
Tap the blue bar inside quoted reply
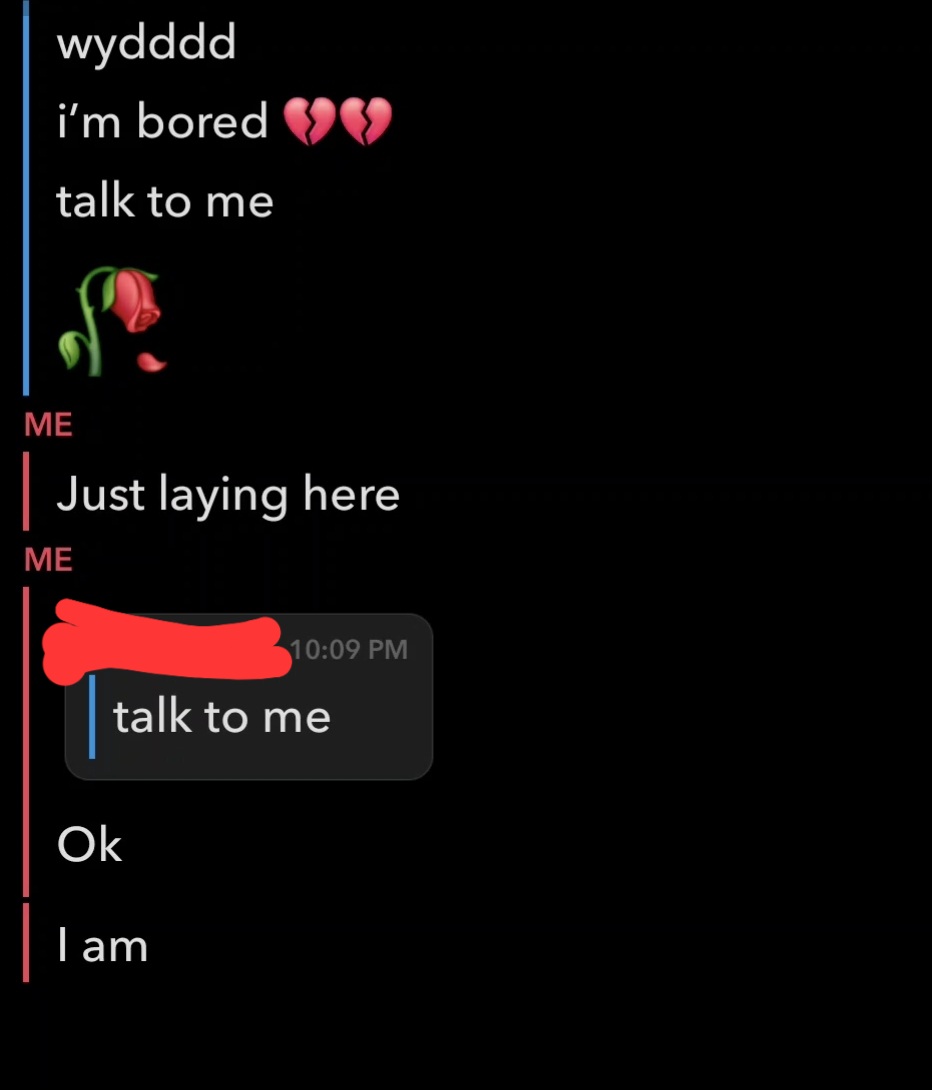pos(92,717)
